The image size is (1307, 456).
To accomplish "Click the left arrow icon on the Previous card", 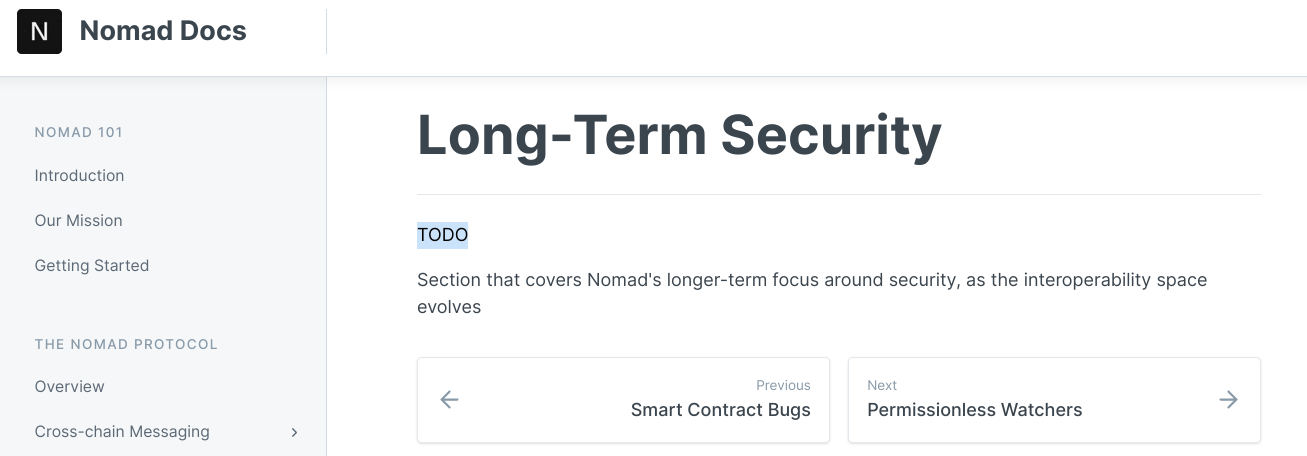I will (x=450, y=400).
